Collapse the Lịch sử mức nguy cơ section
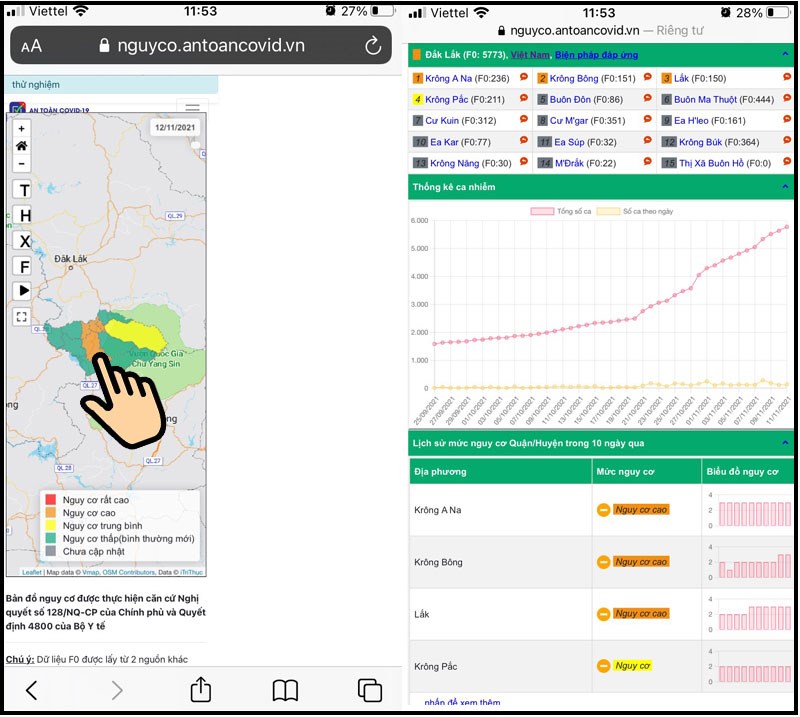This screenshot has width=800, height=717. click(785, 443)
